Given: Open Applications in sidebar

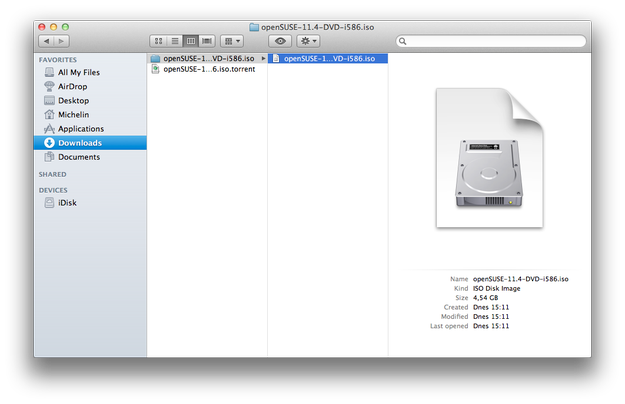Looking at the screenshot, I should pos(90,129).
